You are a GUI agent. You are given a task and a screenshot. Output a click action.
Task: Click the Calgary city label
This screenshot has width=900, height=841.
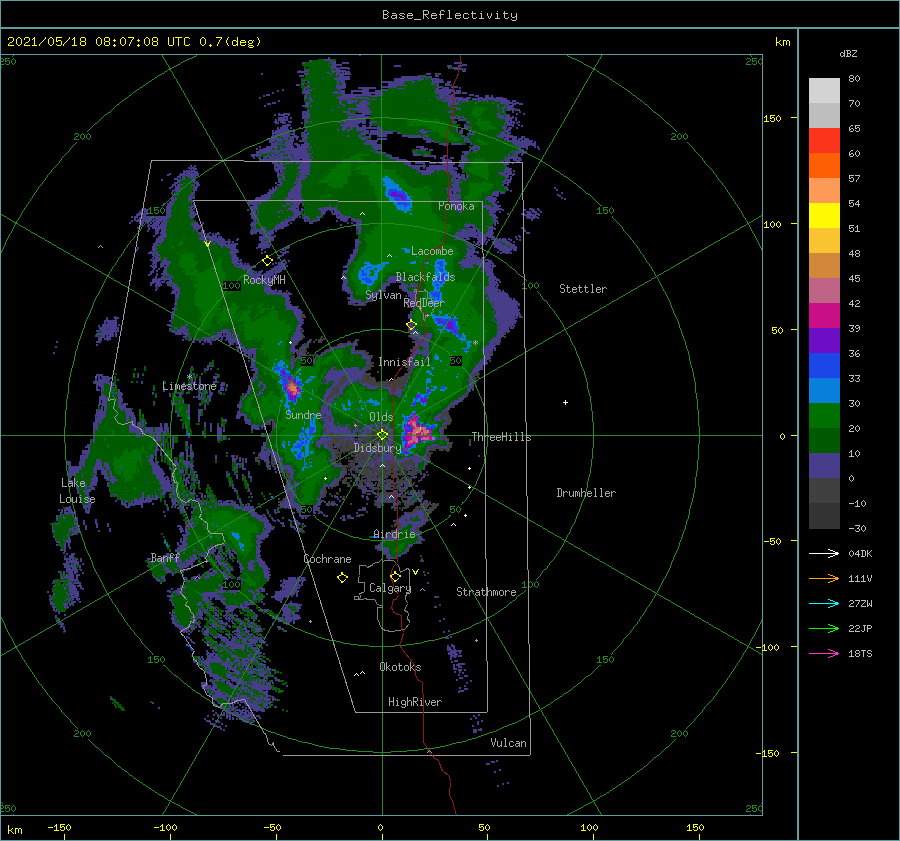pyautogui.click(x=390, y=588)
